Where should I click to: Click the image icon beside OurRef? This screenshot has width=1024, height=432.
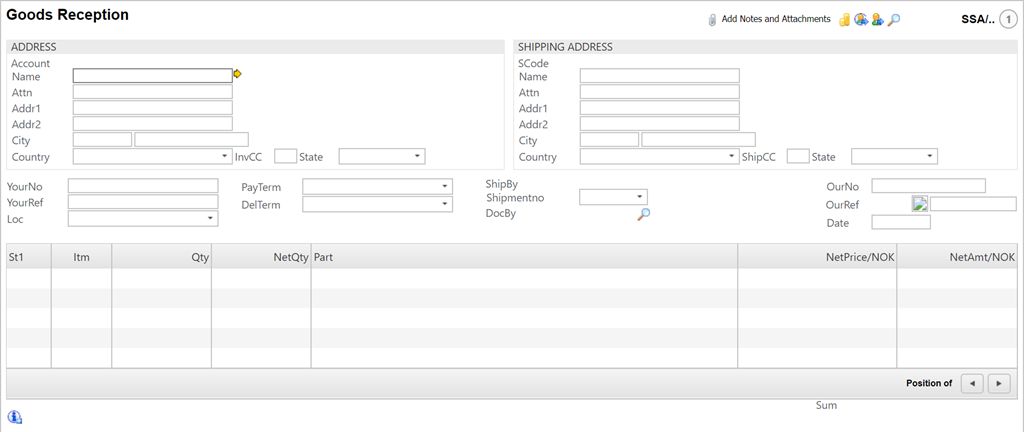920,204
